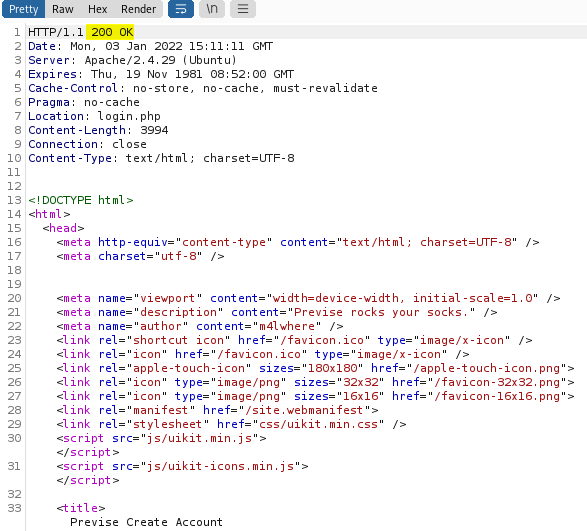Click the HTTP/1.1 protocol text
Screen dimensions: 587x531
56,32
